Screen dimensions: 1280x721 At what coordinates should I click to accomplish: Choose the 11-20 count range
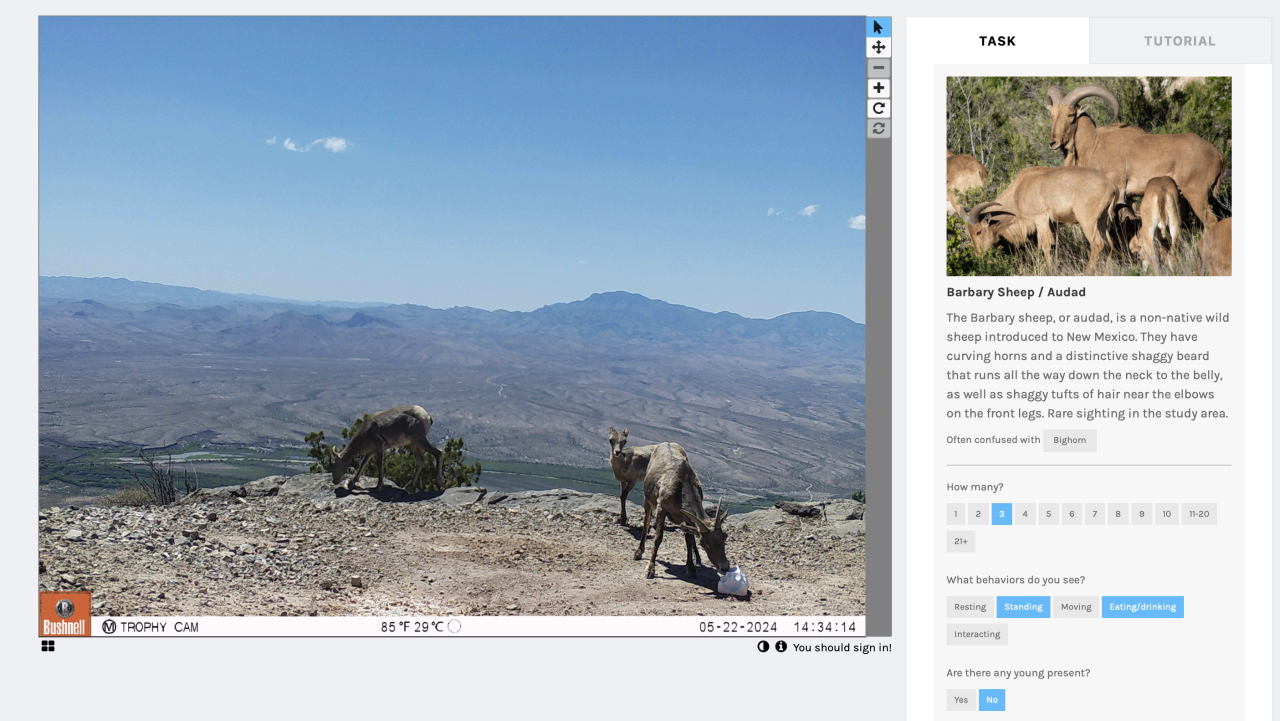click(x=1199, y=514)
